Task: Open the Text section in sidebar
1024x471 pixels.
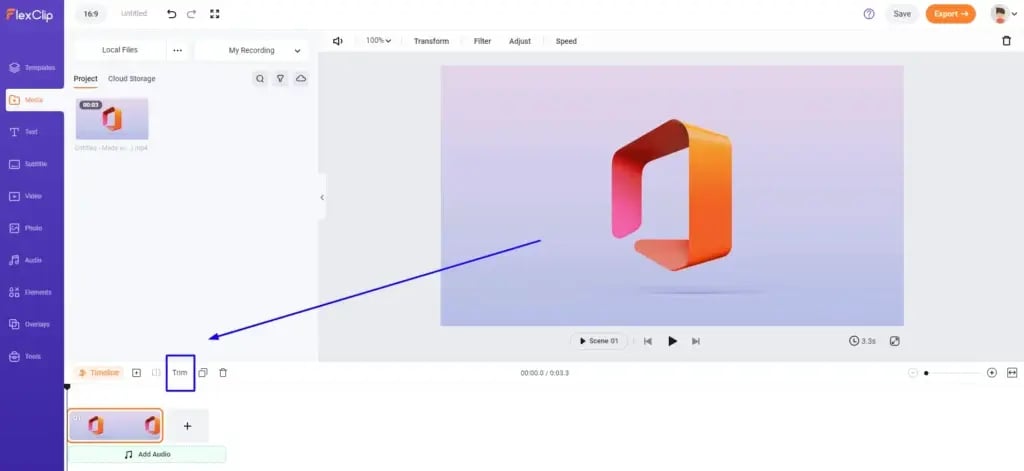Action: pos(32,132)
